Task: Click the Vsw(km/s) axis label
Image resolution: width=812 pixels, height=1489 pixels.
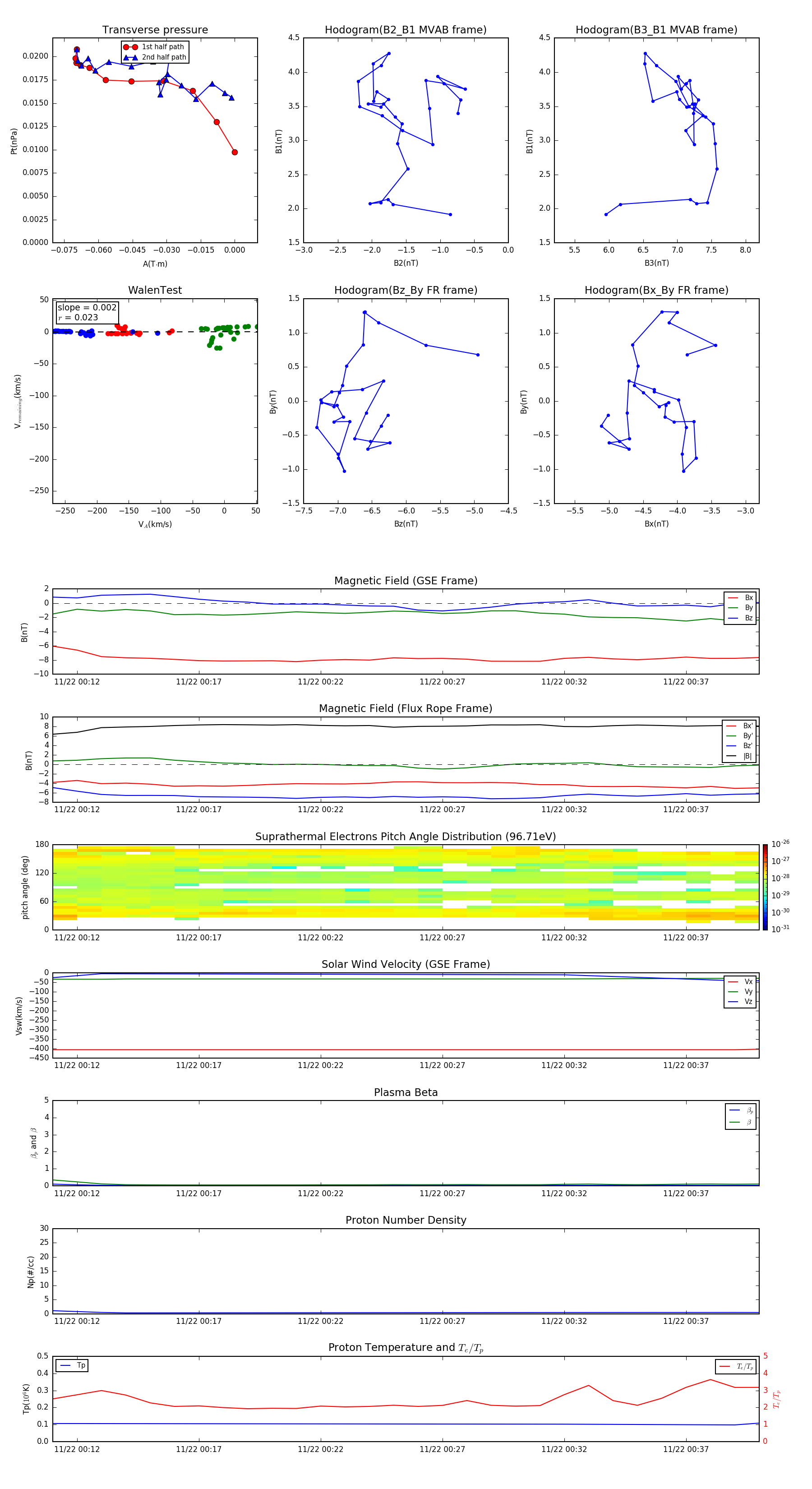Action: pos(19,1016)
